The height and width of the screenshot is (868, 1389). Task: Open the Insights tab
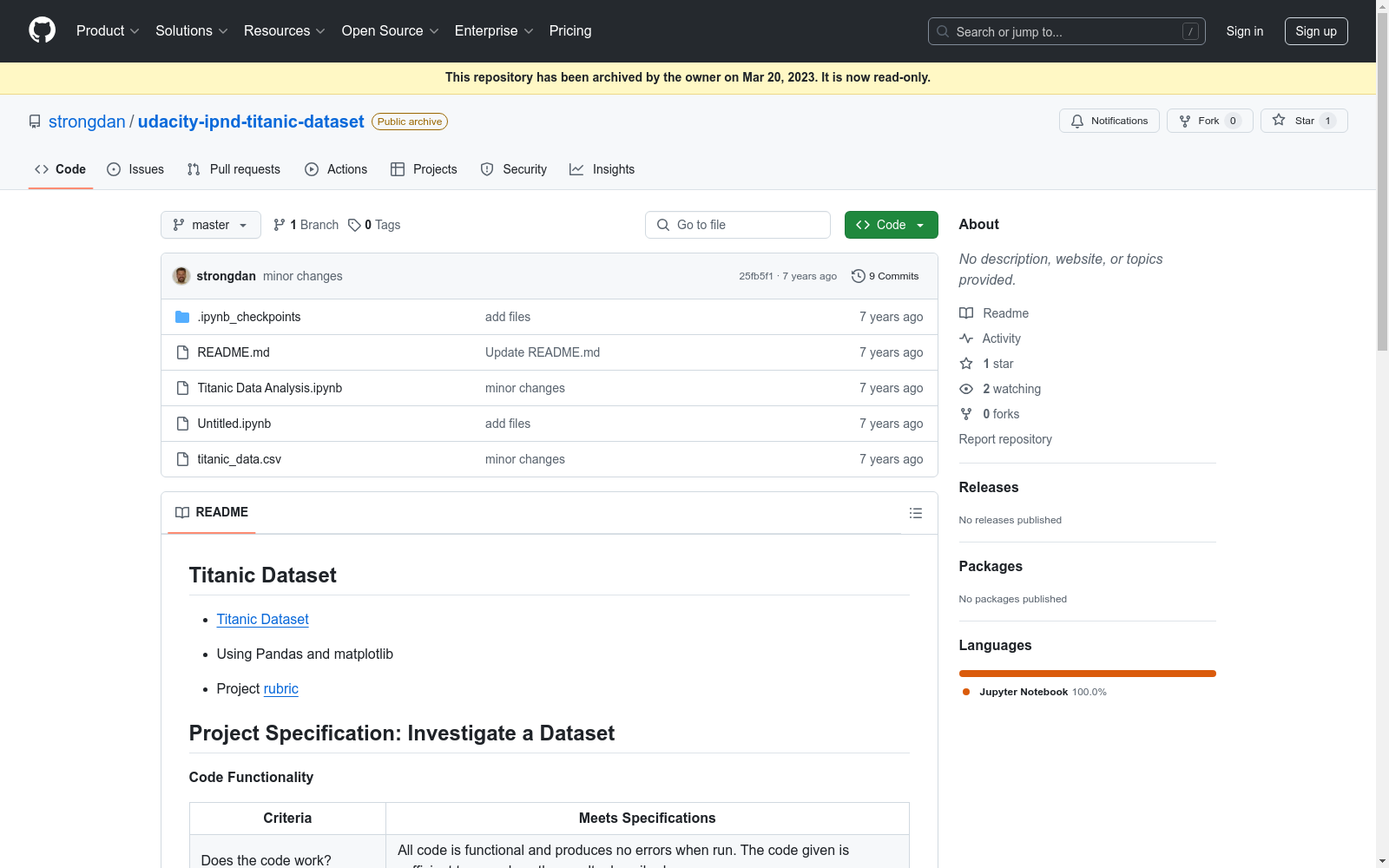(602, 169)
